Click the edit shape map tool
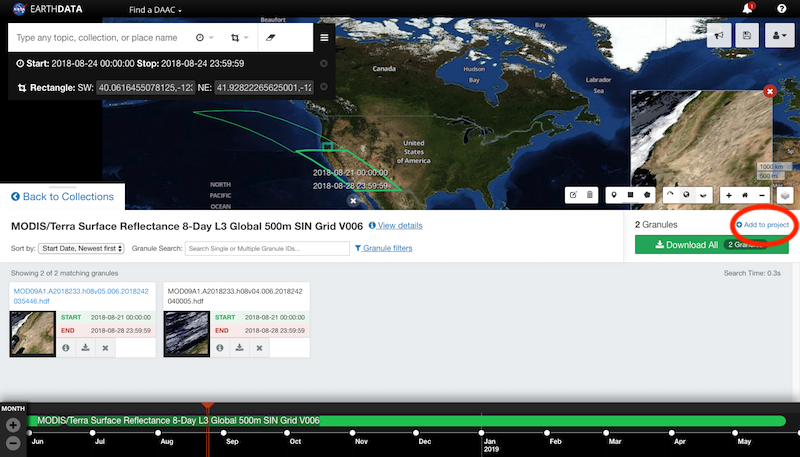Image resolution: width=800 pixels, height=457 pixels. 573,195
